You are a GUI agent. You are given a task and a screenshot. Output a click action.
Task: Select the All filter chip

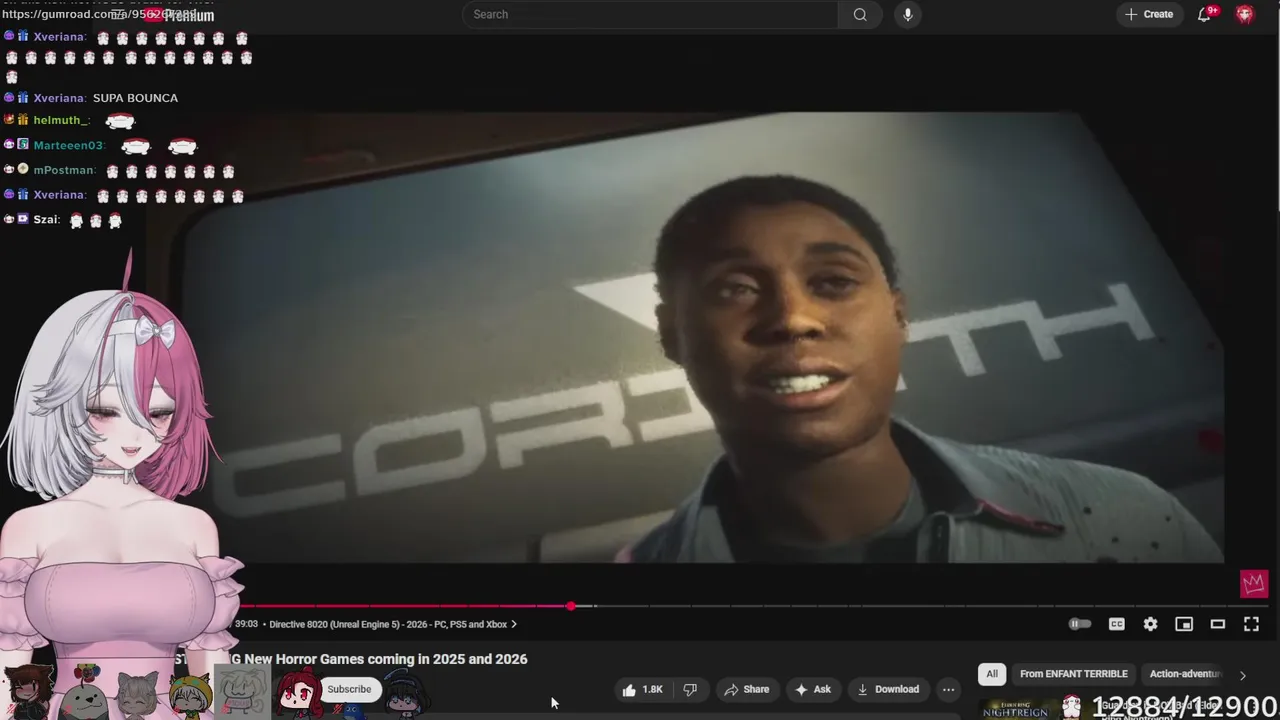click(x=992, y=674)
